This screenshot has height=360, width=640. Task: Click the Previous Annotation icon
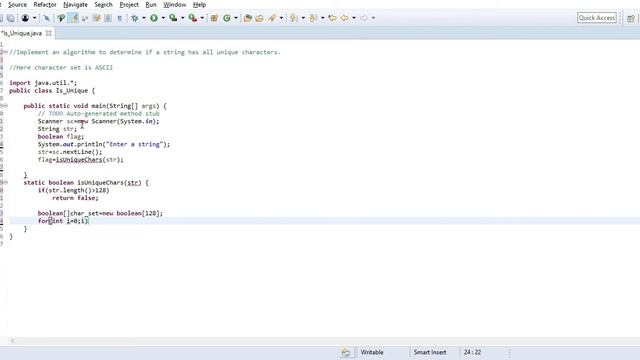pyautogui.click(x=313, y=18)
